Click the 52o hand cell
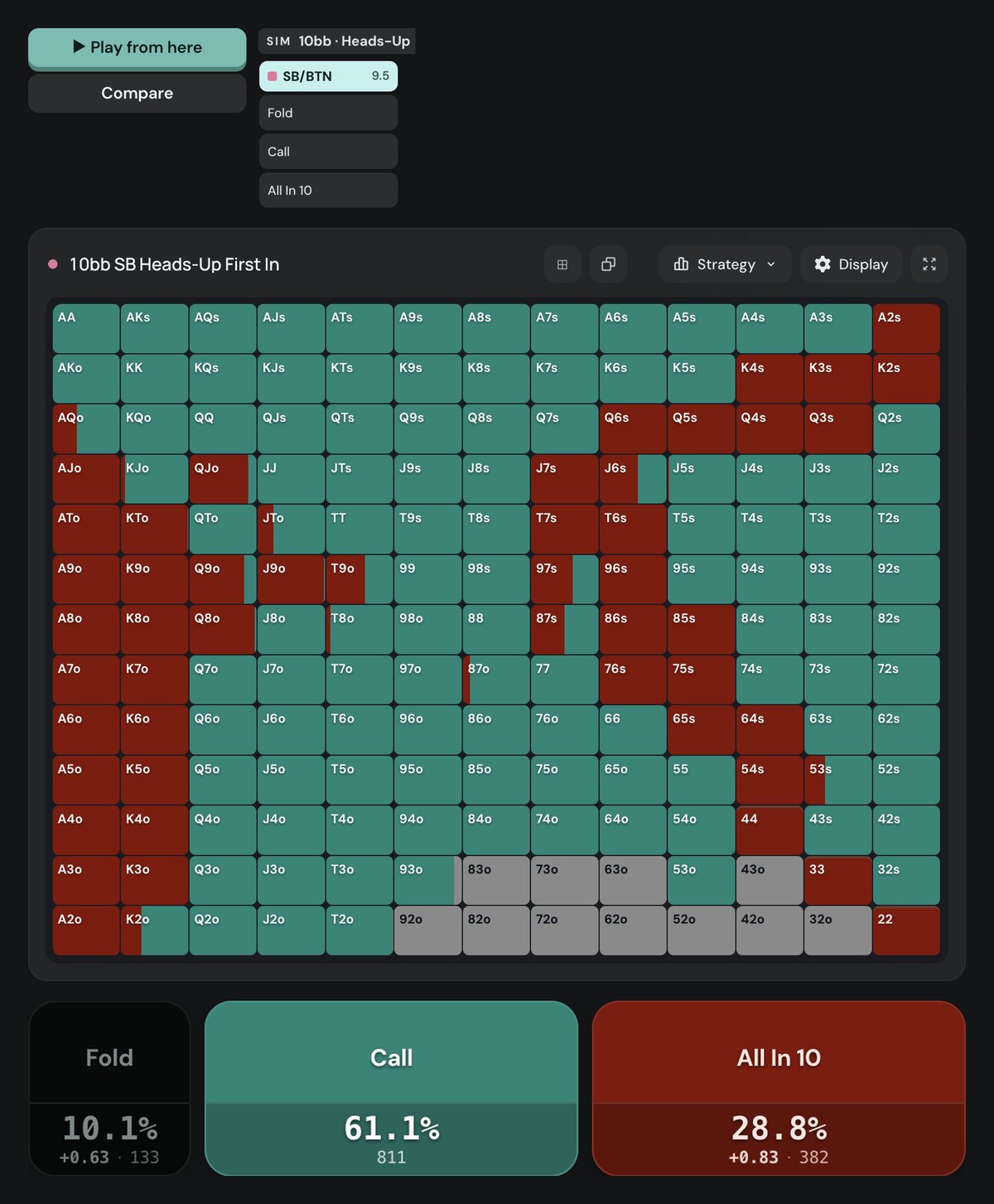Screen dimensions: 994x1204 [701, 930]
